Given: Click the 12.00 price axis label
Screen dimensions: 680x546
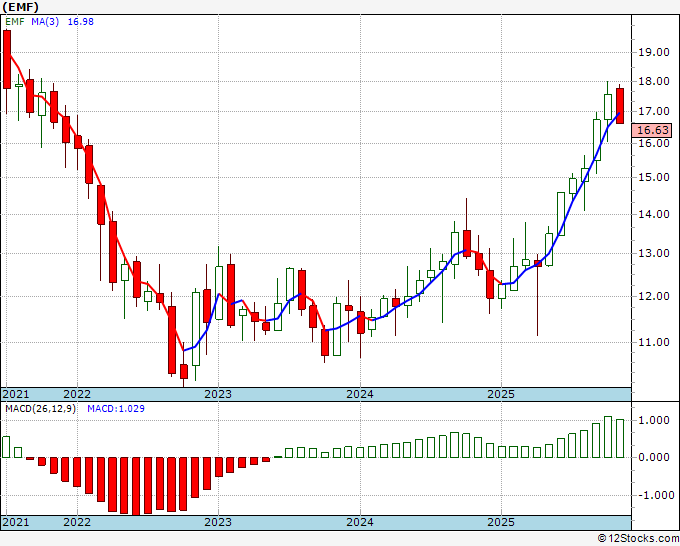Looking at the screenshot, I should [x=654, y=296].
